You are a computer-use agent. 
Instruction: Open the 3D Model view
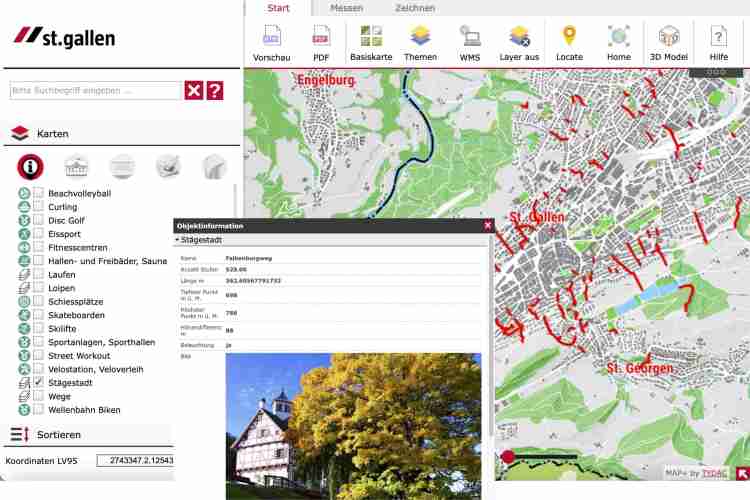point(668,43)
